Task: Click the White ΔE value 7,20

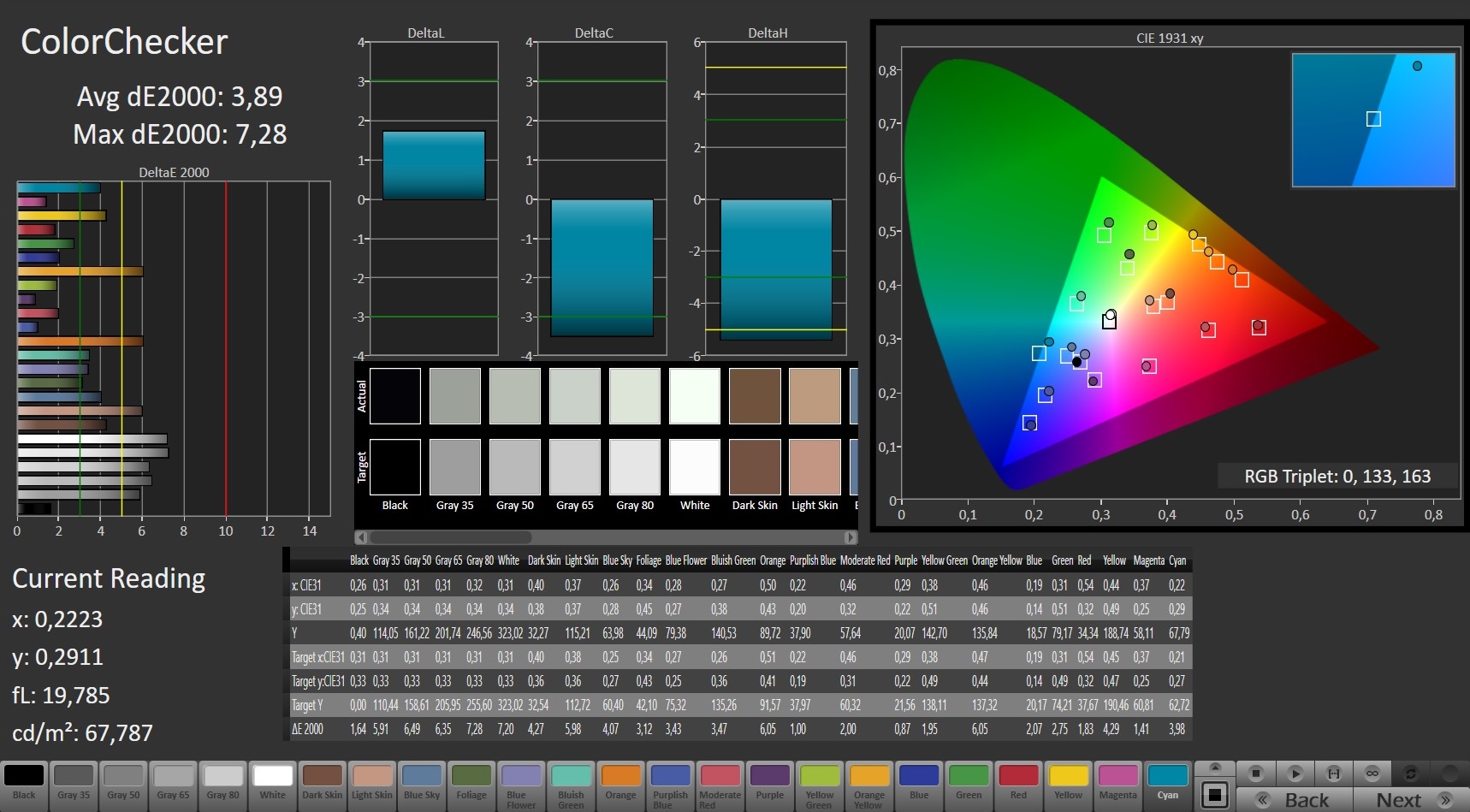Action: coord(506,729)
